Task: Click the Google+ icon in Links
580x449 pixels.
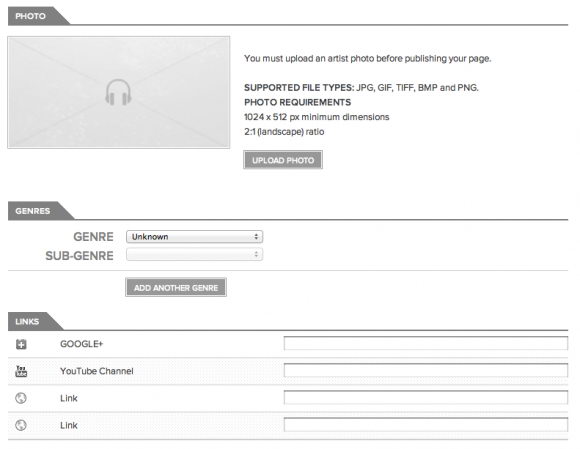Action: click(x=21, y=344)
